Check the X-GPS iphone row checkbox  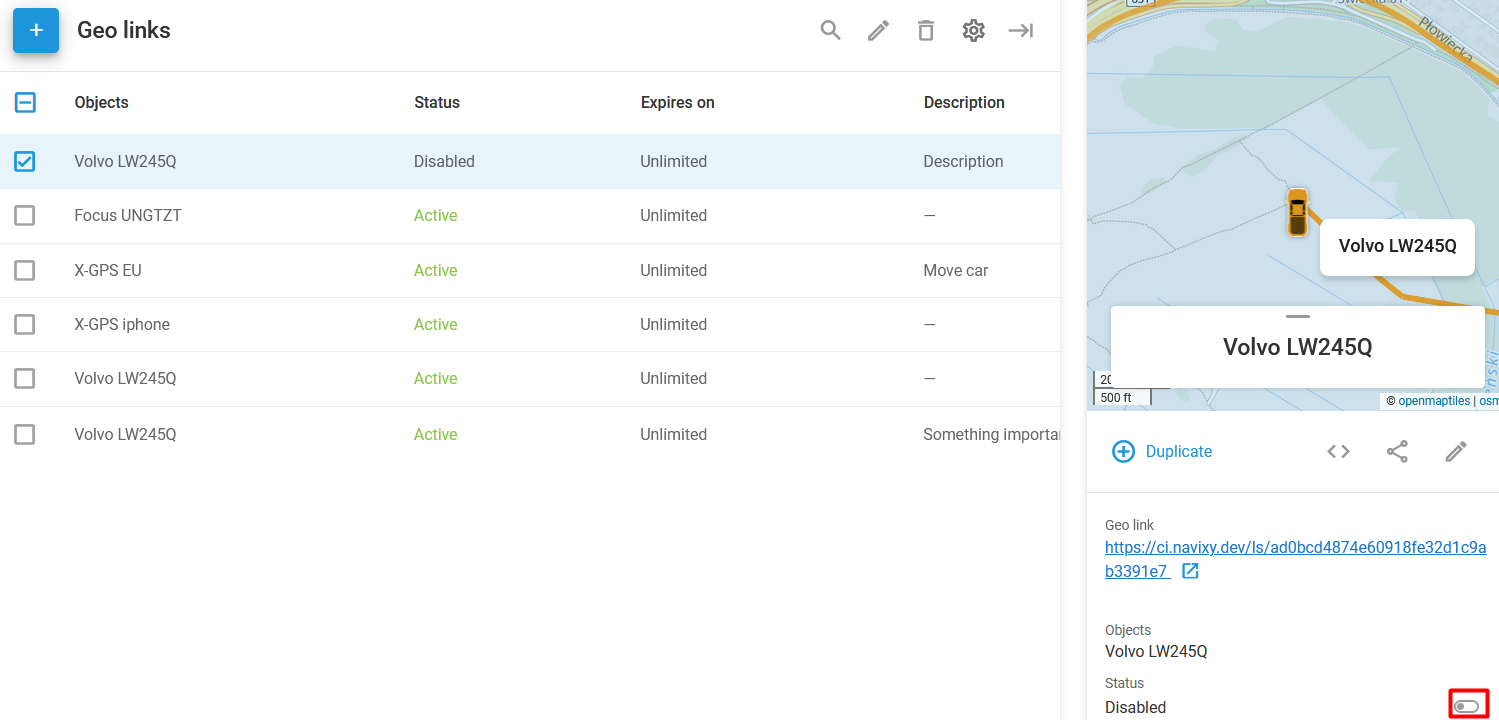pyautogui.click(x=25, y=324)
